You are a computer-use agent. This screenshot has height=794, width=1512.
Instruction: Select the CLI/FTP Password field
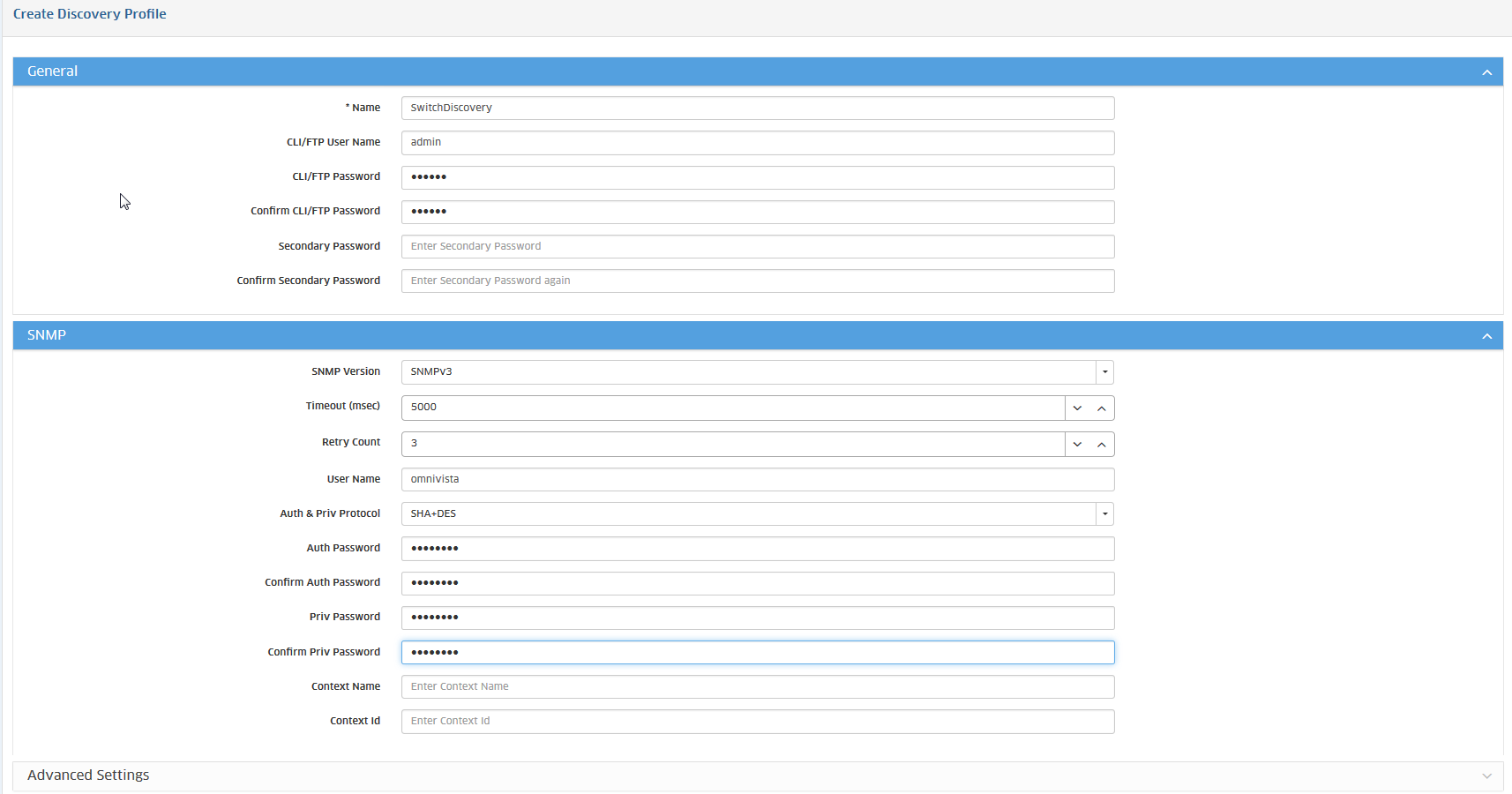[x=757, y=177]
